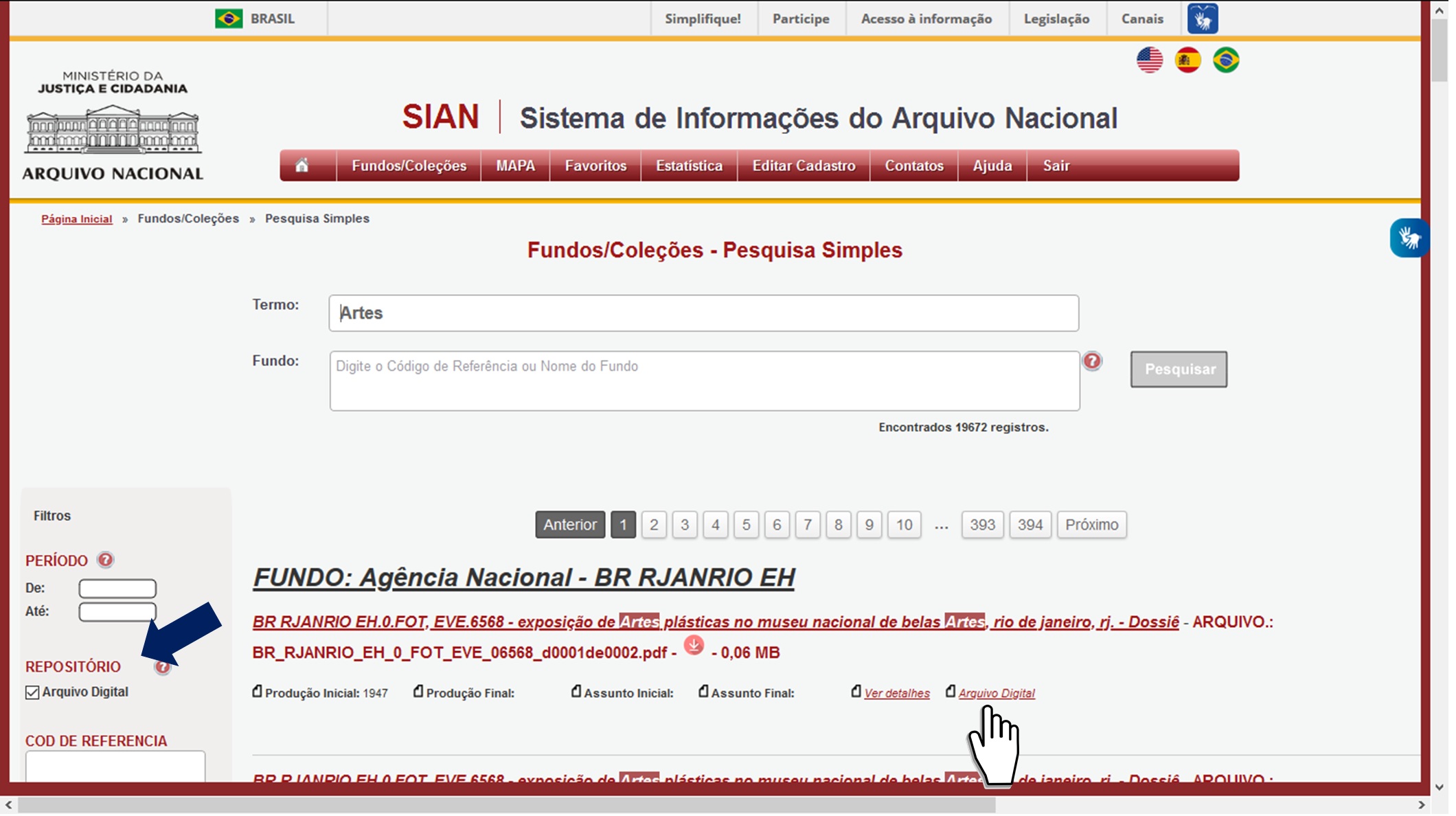Open the Ver detalhes link

pos(897,693)
